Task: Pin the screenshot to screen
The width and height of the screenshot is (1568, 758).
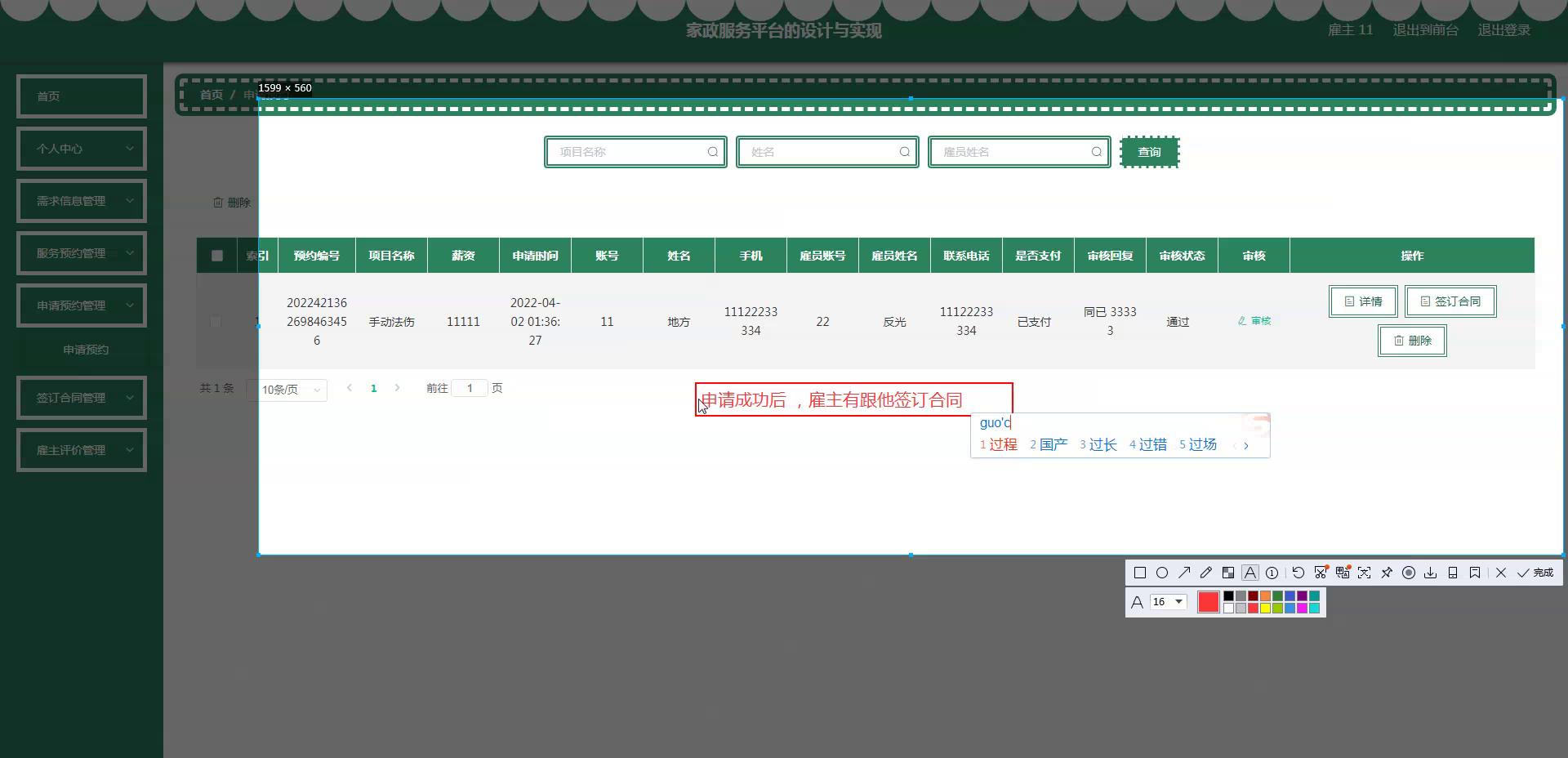Action: point(1387,573)
